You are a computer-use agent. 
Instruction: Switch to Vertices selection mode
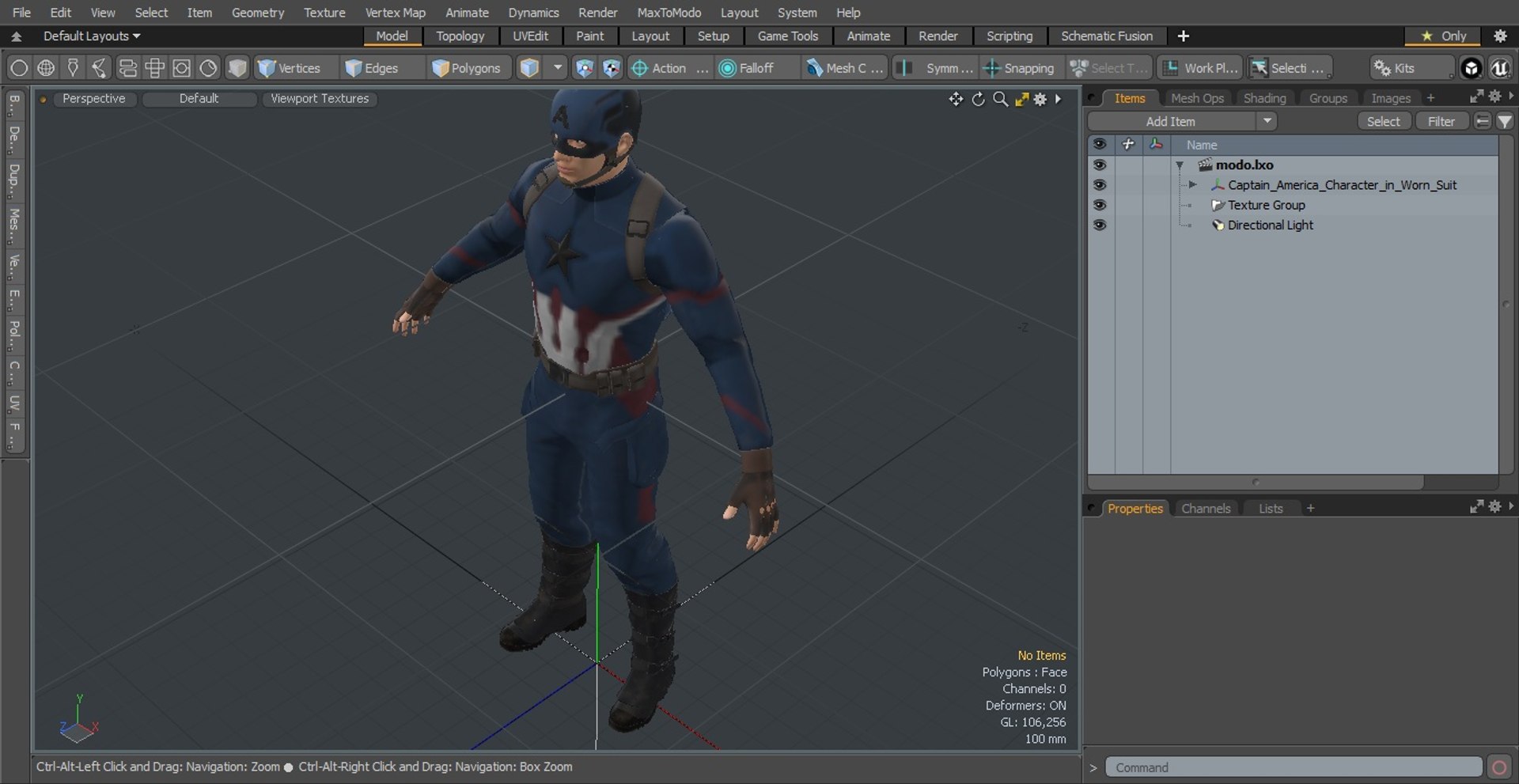[x=290, y=68]
